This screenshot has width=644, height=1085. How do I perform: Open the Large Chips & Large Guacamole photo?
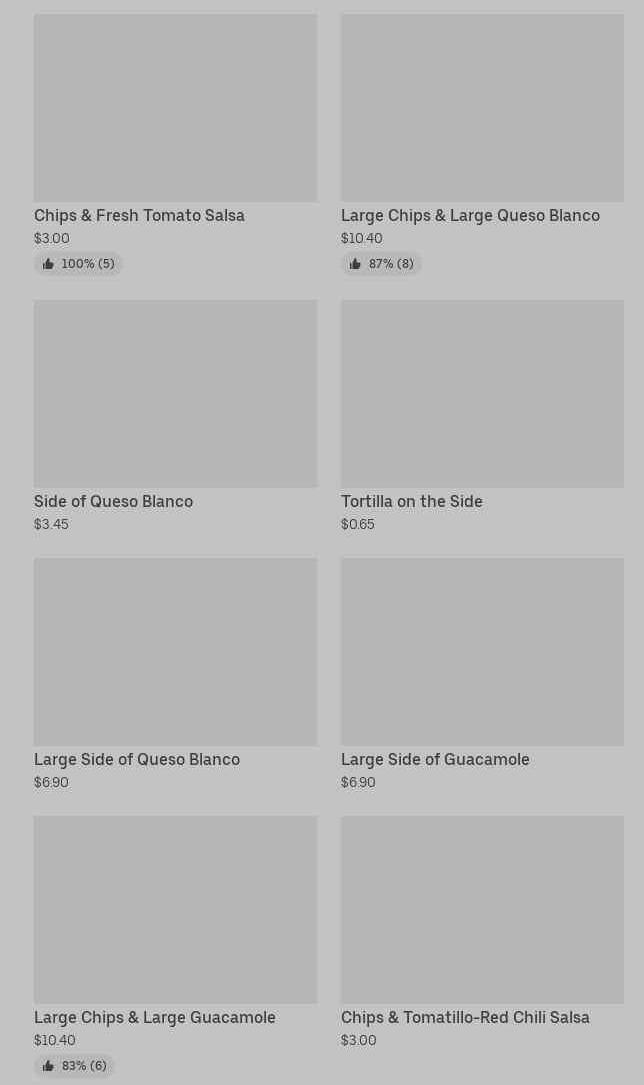pos(175,910)
